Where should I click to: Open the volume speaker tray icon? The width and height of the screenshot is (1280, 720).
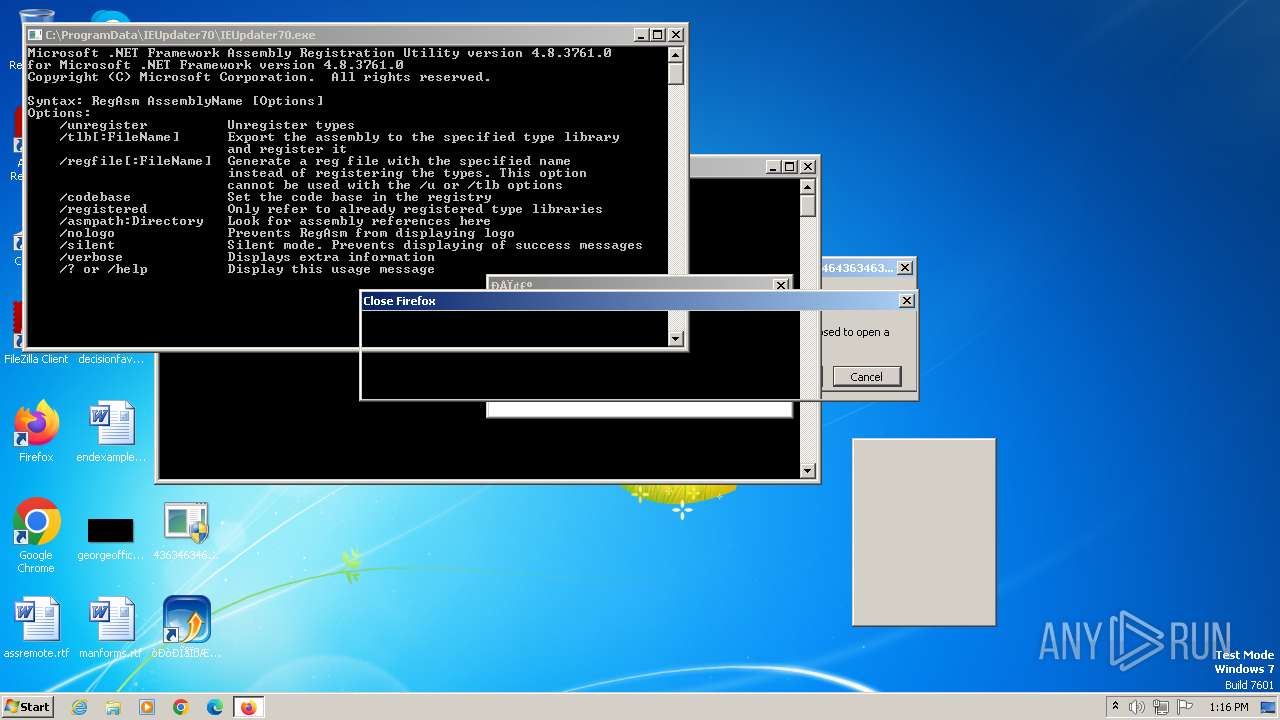tap(1137, 707)
